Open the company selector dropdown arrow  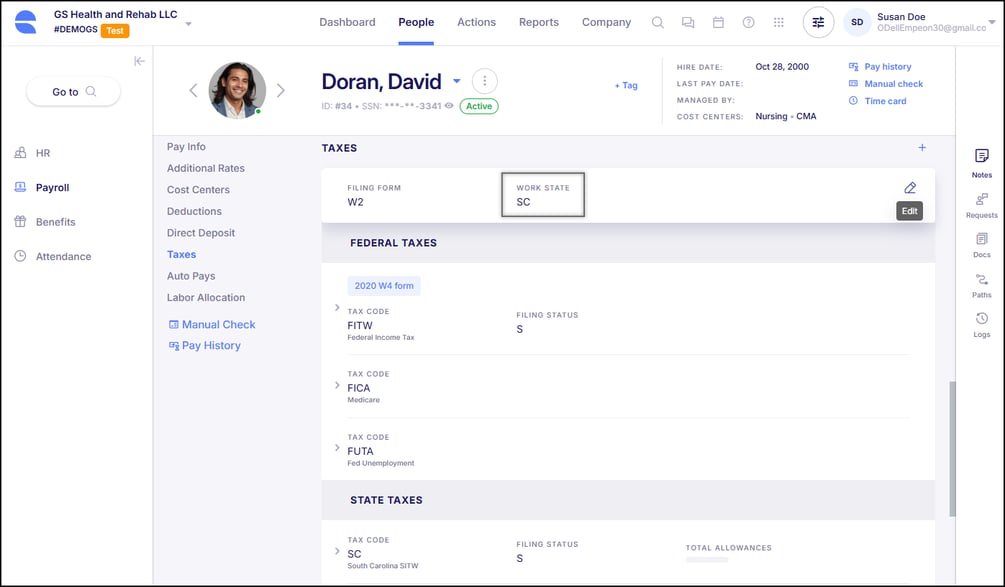188,23
